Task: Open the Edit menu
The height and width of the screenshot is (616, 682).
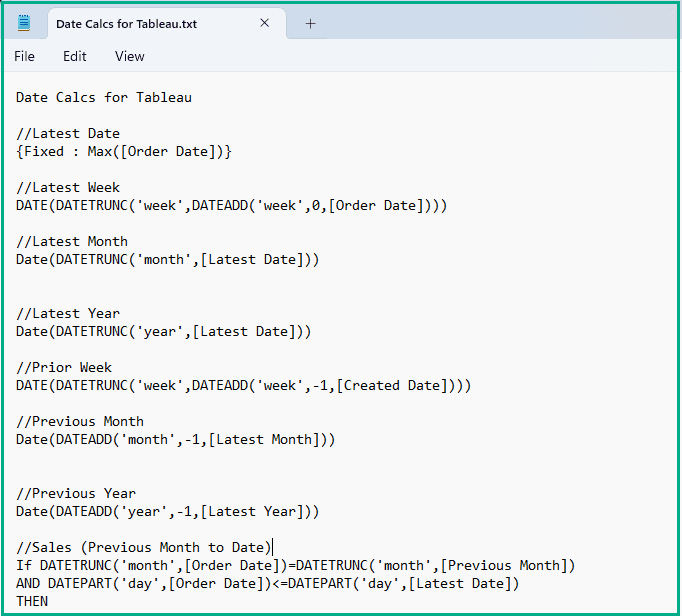Action: (75, 57)
